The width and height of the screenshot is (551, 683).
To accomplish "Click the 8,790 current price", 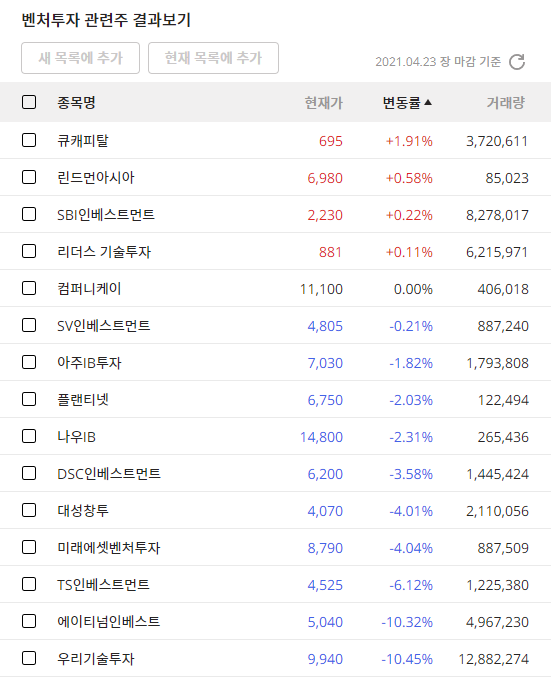I will coord(325,548).
